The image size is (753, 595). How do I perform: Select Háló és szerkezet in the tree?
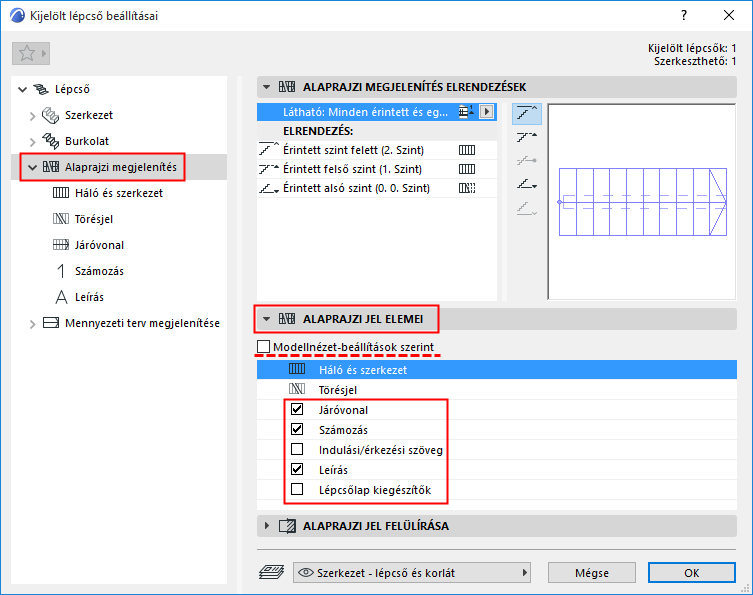click(x=119, y=193)
